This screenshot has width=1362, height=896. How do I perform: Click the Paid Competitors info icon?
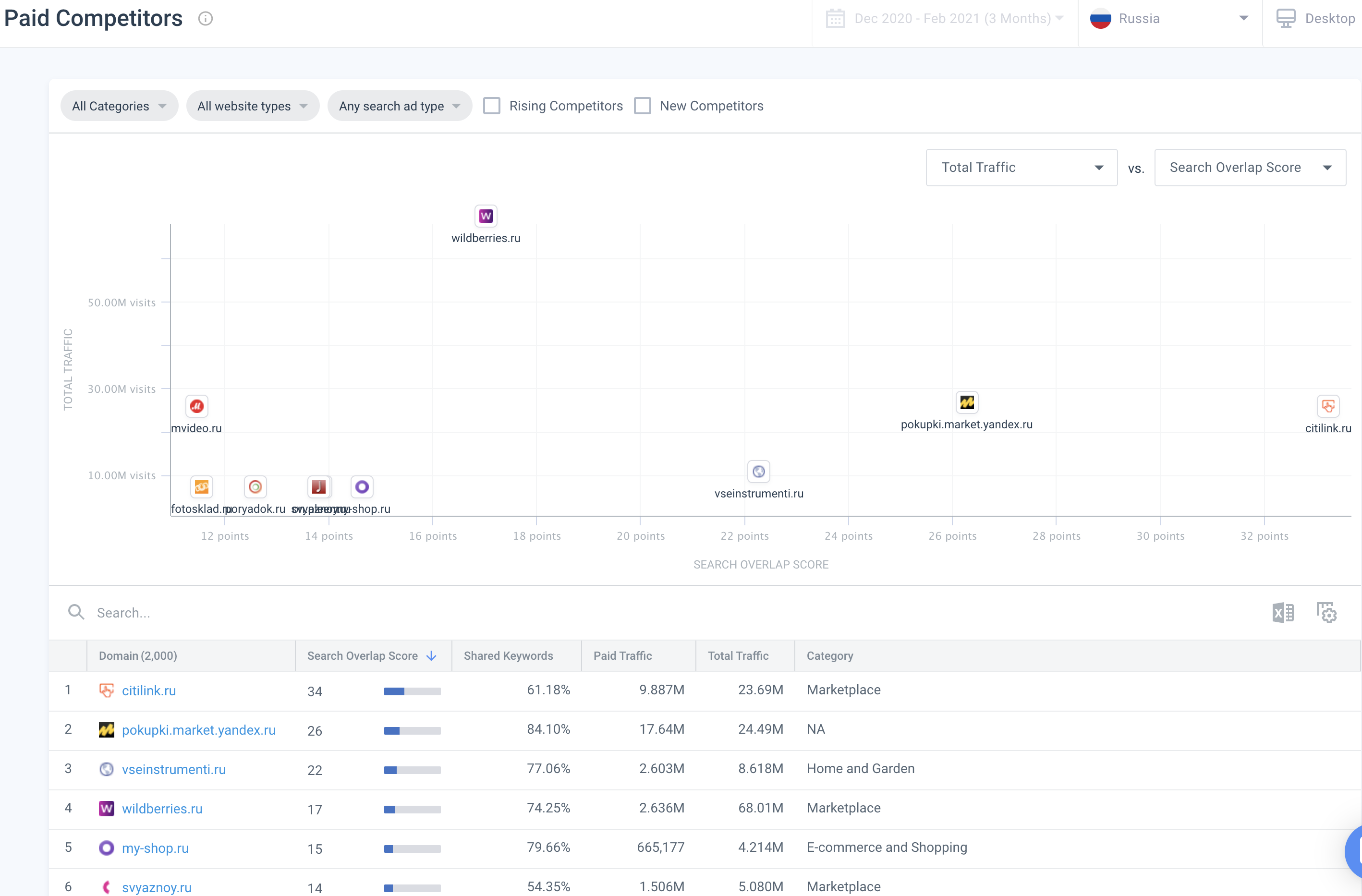point(206,19)
